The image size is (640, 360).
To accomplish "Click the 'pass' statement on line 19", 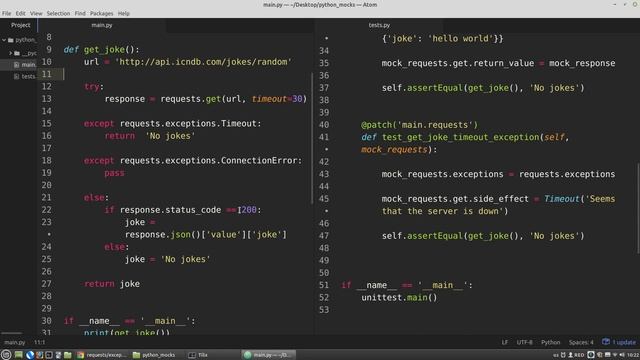I will click(x=114, y=173).
